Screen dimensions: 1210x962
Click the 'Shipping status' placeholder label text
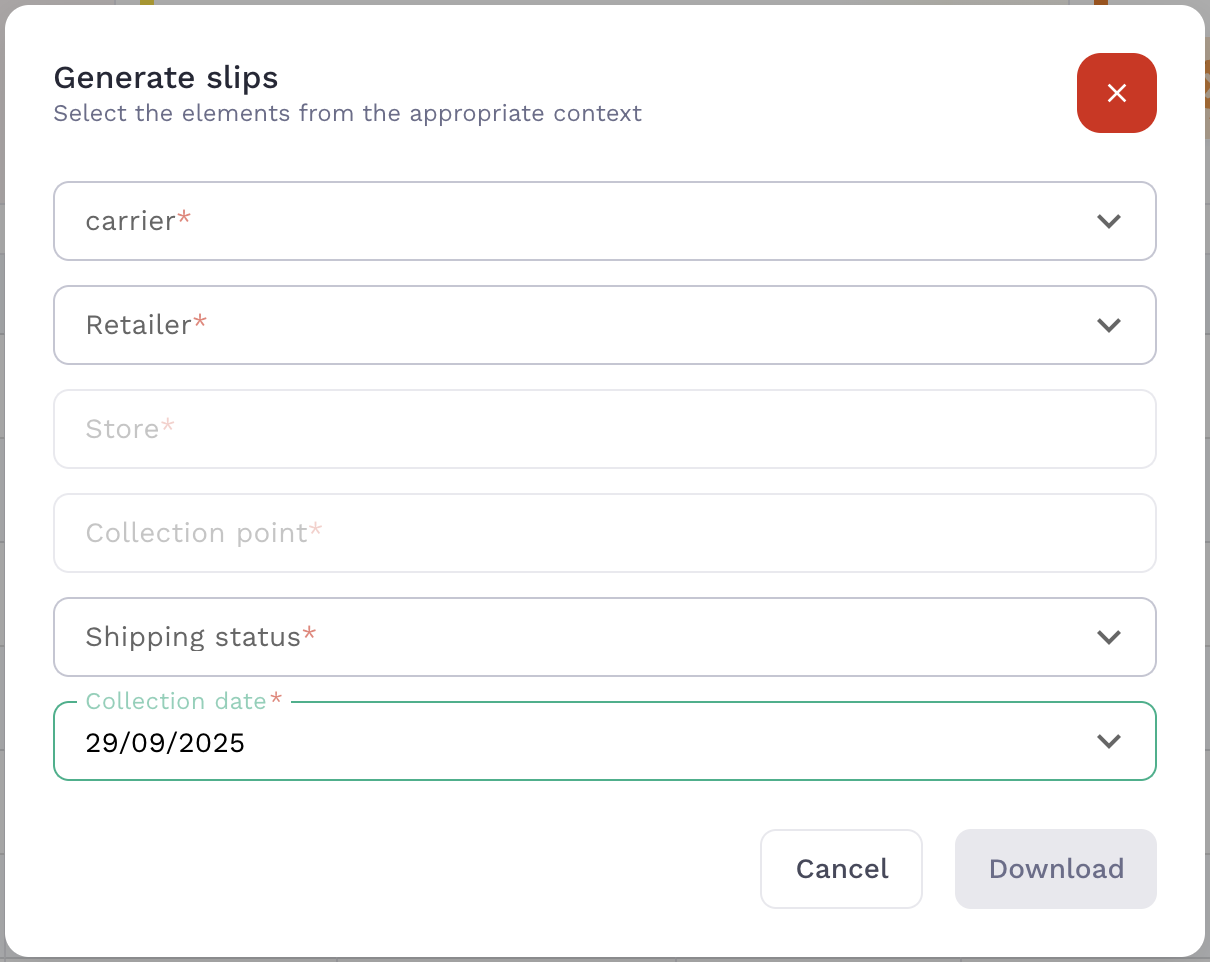coord(193,637)
